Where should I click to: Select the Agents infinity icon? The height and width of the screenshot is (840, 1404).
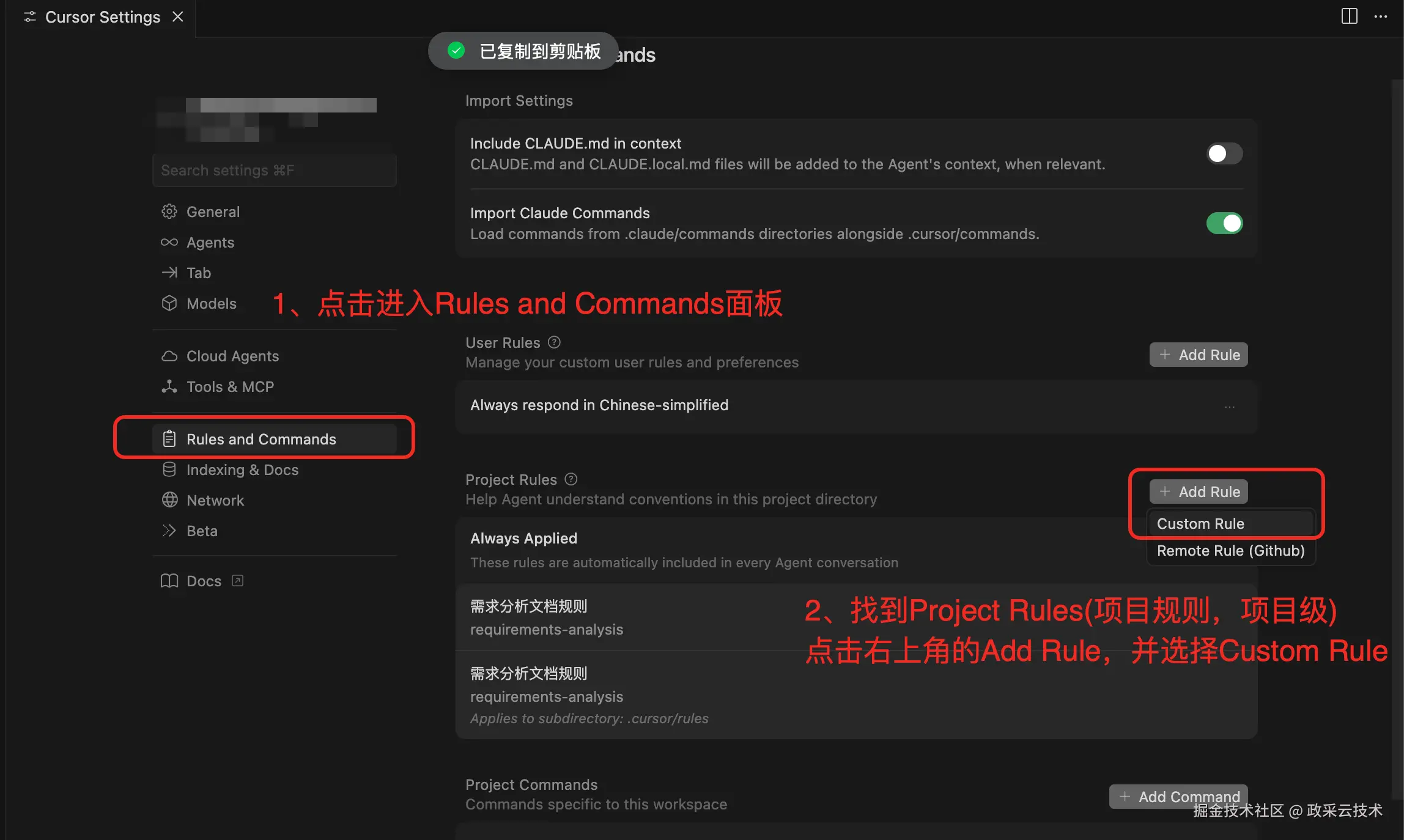tap(169, 242)
